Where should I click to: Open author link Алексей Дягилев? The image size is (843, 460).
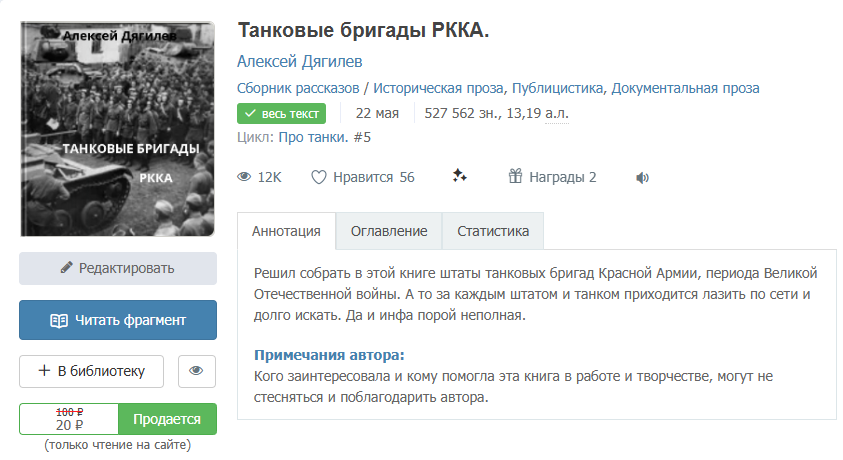click(x=300, y=62)
